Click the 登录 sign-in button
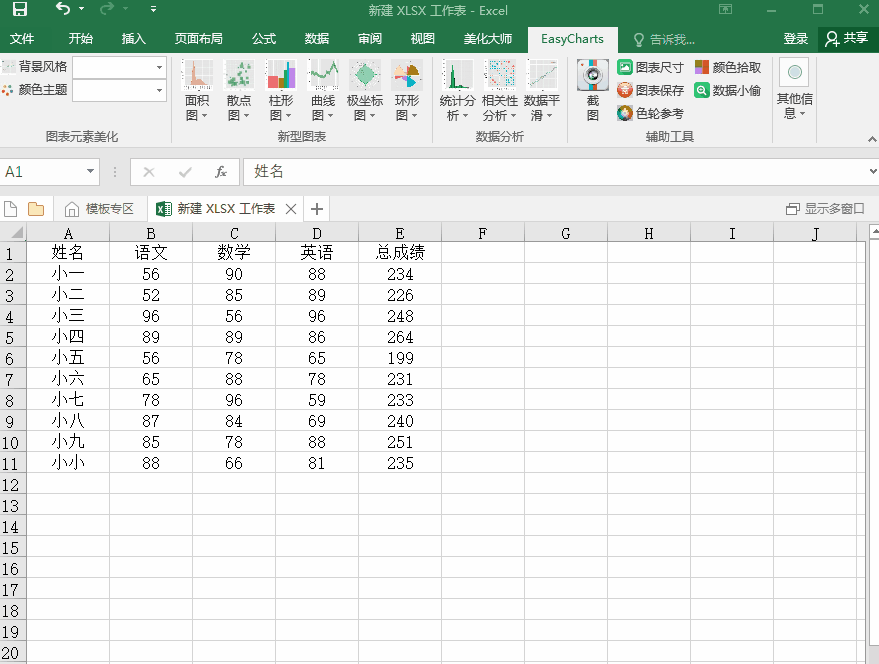The width and height of the screenshot is (879, 664). (x=796, y=39)
